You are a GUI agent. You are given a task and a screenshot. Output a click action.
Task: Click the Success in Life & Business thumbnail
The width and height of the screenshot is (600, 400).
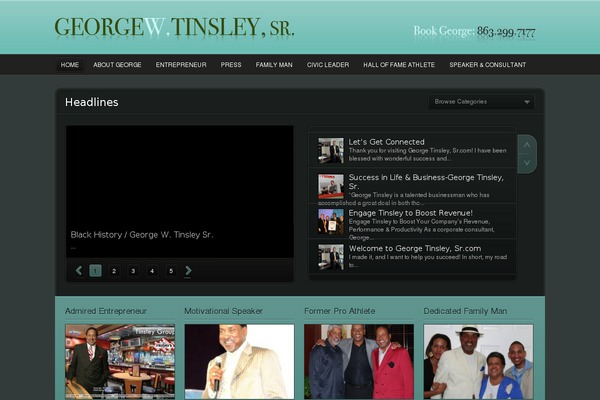click(331, 186)
